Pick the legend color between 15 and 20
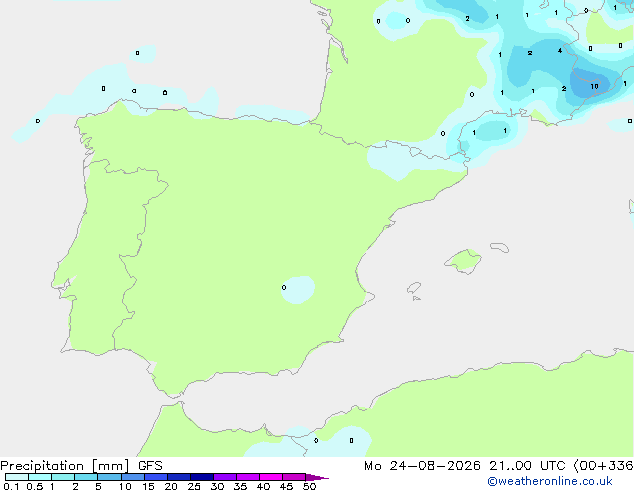 pyautogui.click(x=156, y=477)
